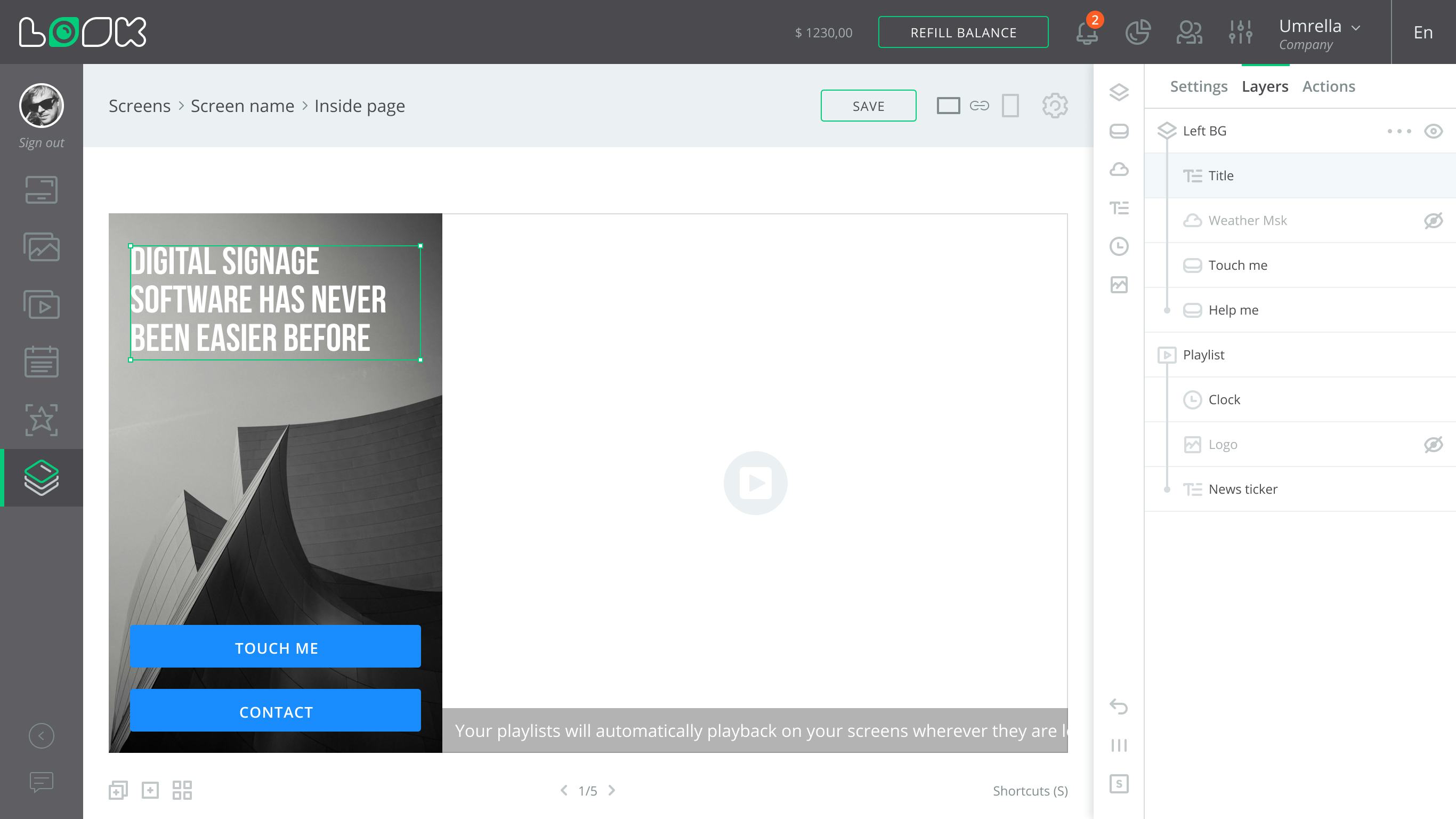Click the undo icon
Viewport: 1456px width, 819px height.
click(1118, 707)
